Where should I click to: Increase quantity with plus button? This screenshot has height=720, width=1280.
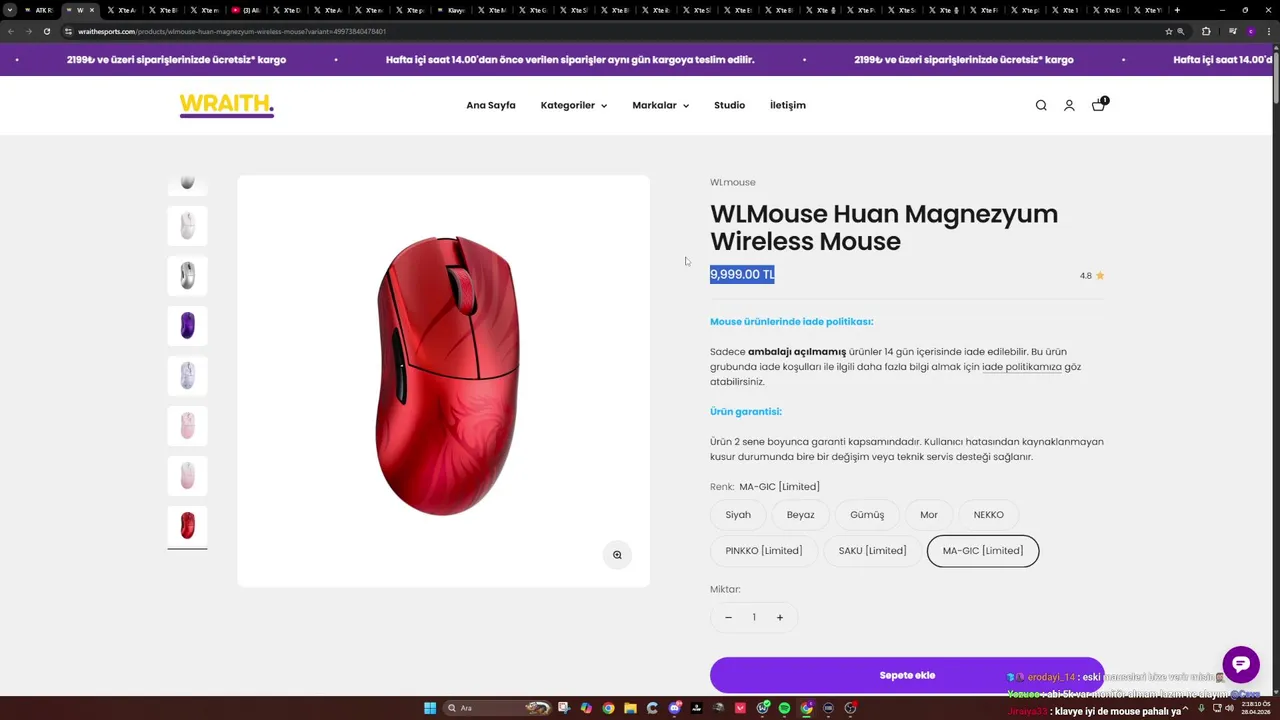click(x=780, y=617)
